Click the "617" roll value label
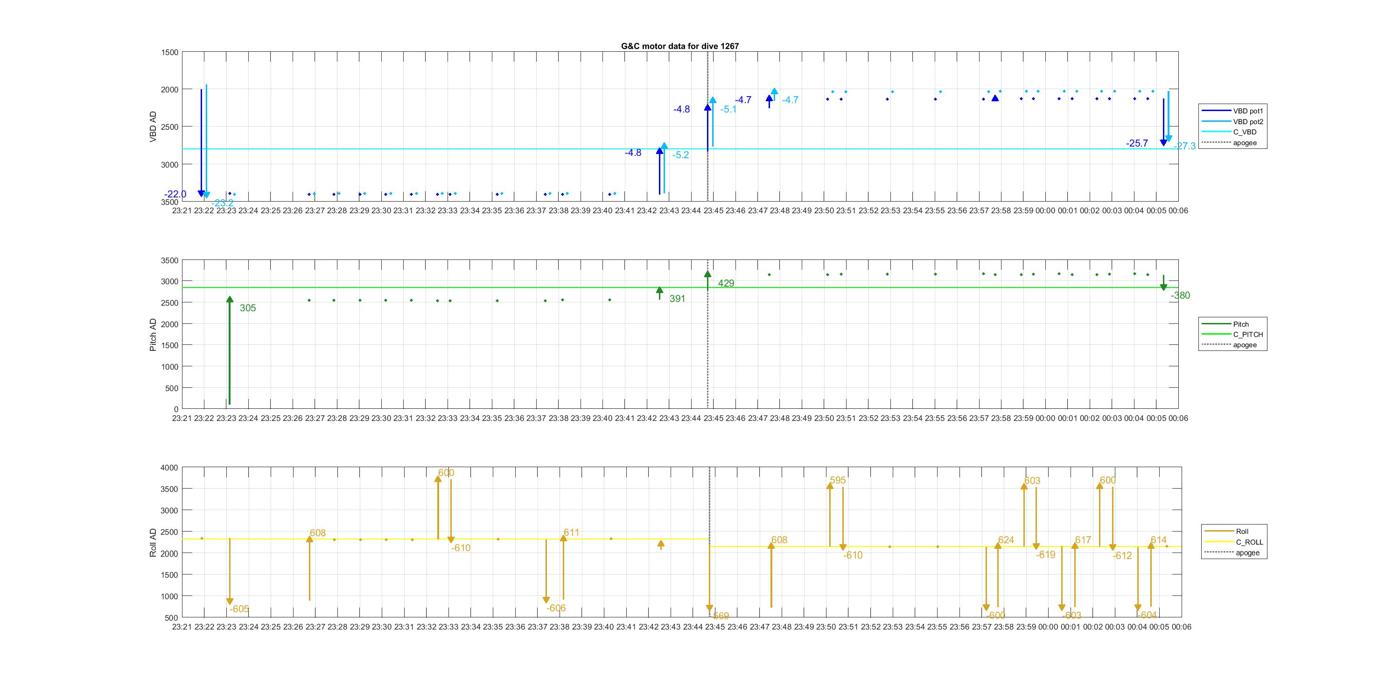 (1083, 540)
